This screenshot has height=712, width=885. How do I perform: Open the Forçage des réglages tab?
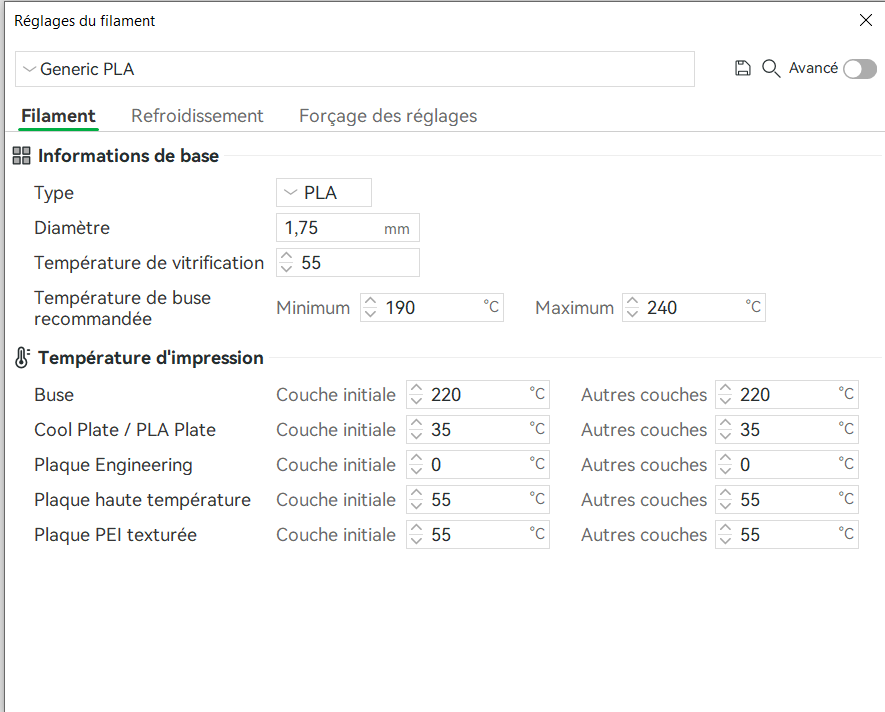click(x=388, y=116)
